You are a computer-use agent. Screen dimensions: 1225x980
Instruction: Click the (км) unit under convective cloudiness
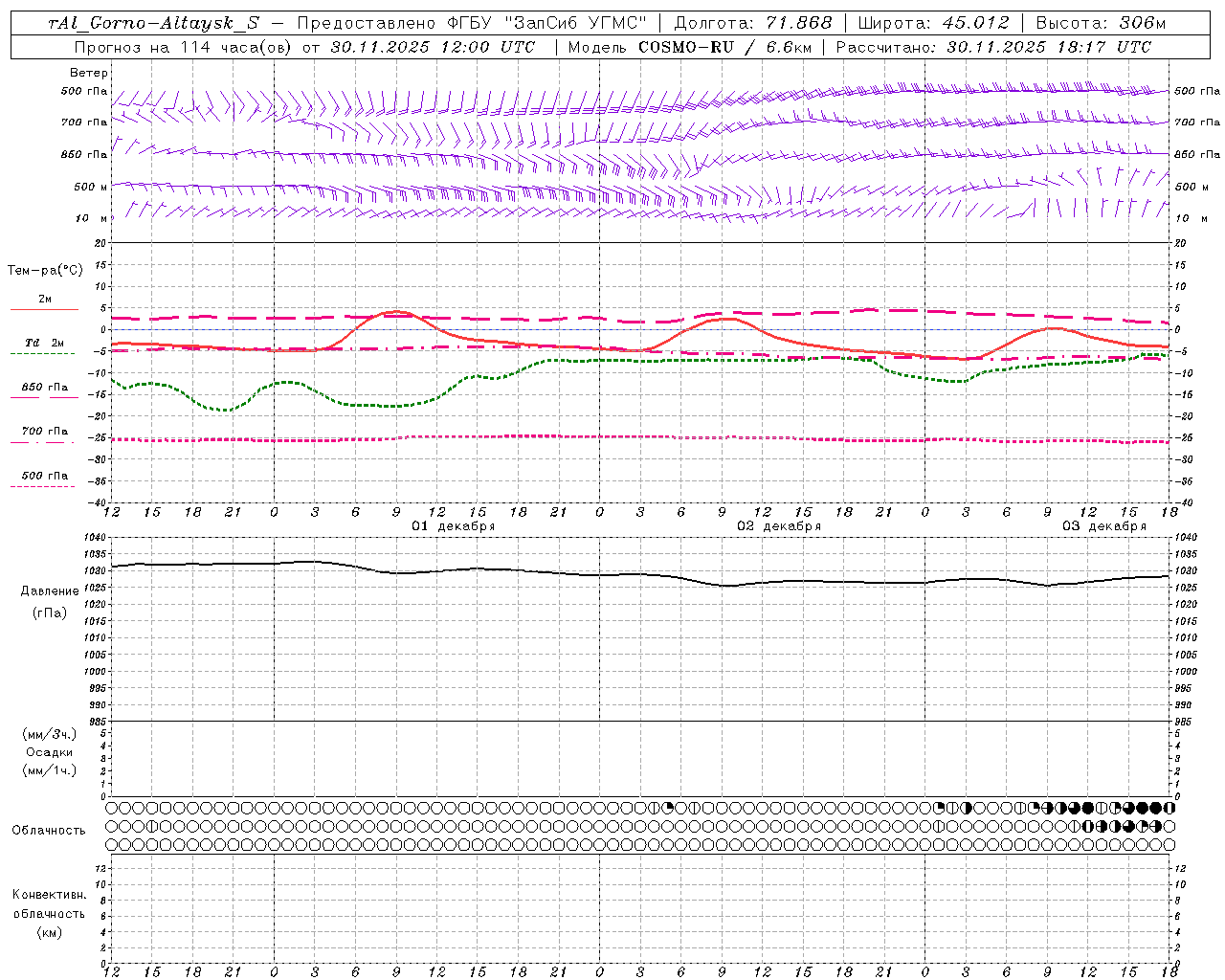50,932
